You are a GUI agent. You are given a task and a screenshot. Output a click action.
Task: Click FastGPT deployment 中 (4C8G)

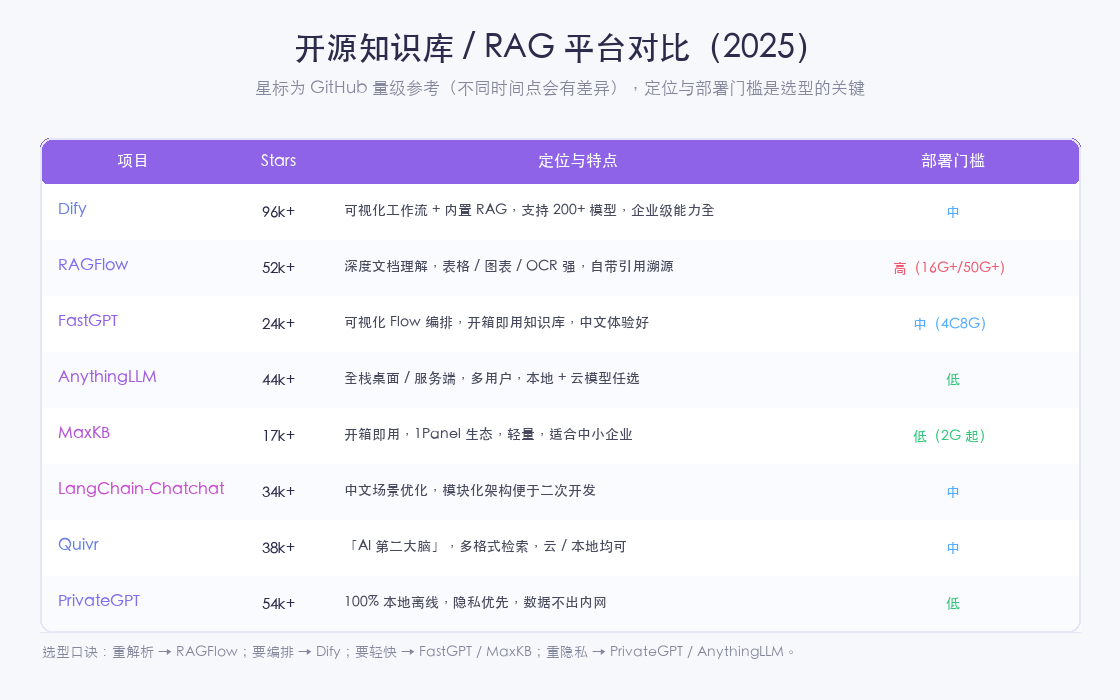(x=950, y=324)
